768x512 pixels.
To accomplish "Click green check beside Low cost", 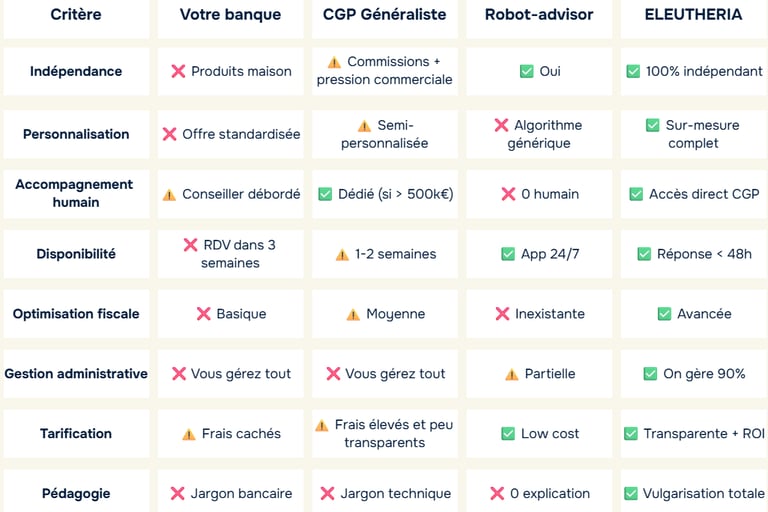I will [508, 434].
